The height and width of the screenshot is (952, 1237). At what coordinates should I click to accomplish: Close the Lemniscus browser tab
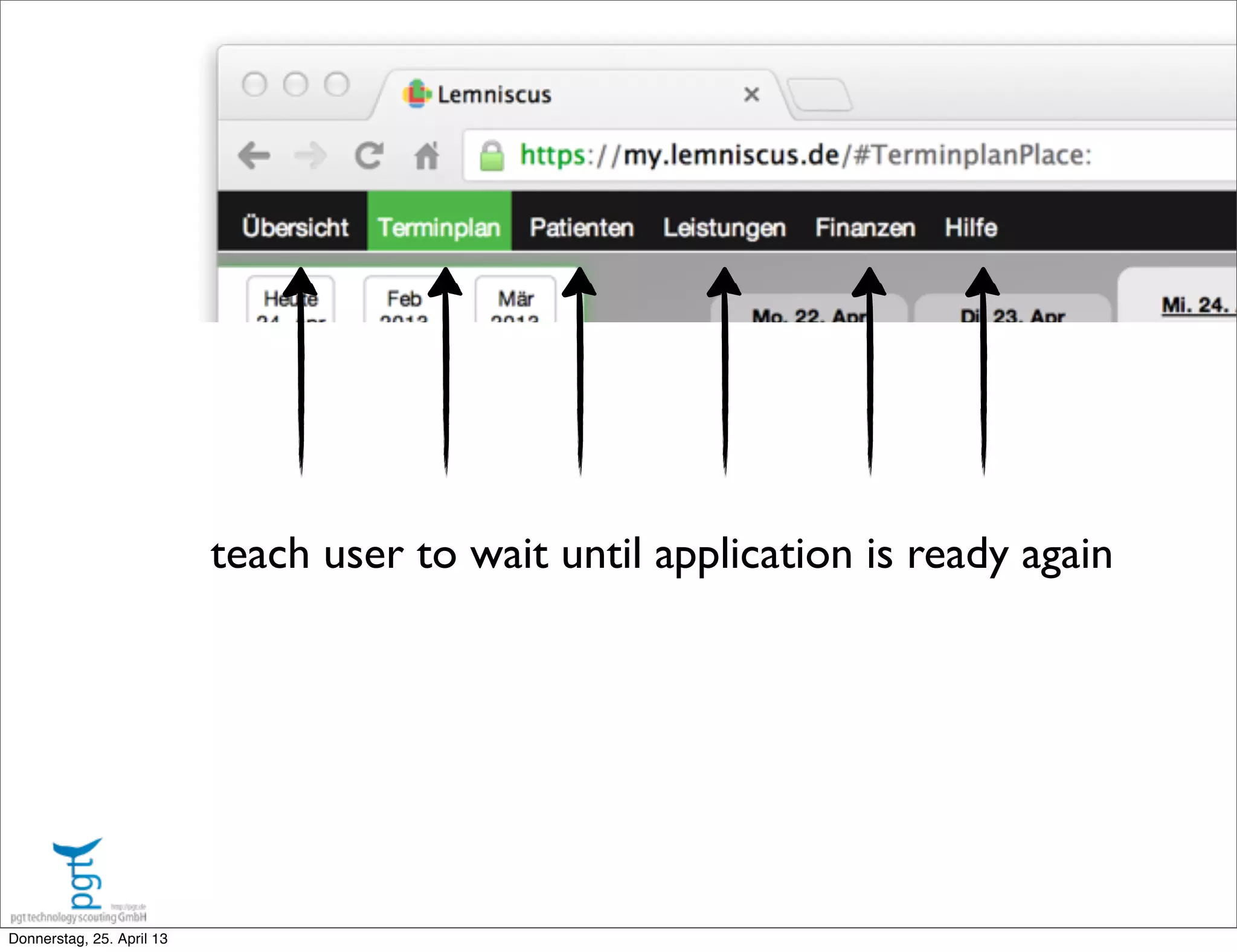[751, 94]
